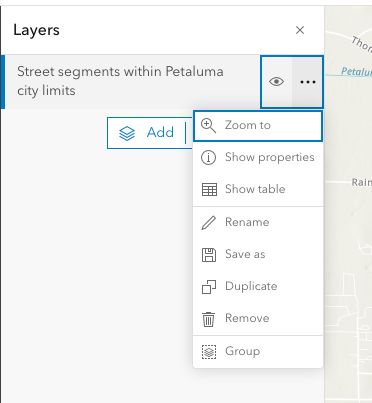Select Group in the layer menu
372x403 pixels.
point(258,351)
